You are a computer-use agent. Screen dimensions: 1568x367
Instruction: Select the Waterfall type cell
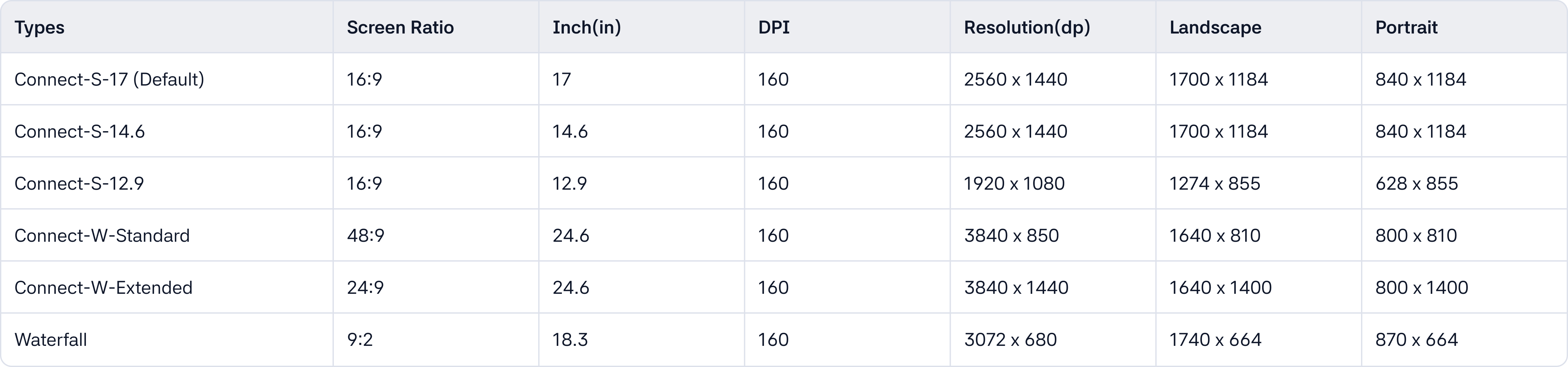pyautogui.click(x=50, y=340)
